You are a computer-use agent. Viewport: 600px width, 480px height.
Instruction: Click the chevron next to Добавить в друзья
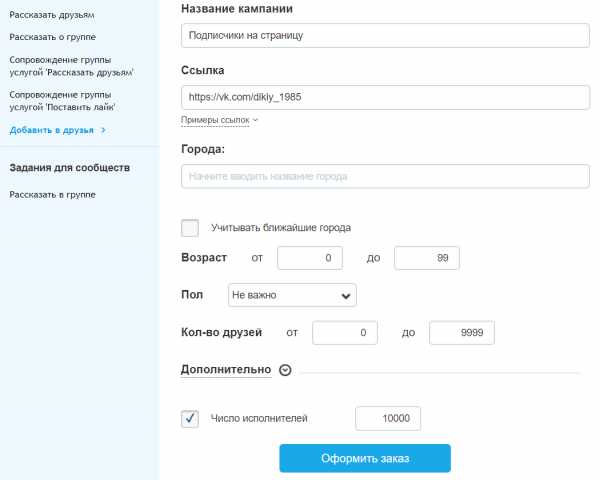103,130
